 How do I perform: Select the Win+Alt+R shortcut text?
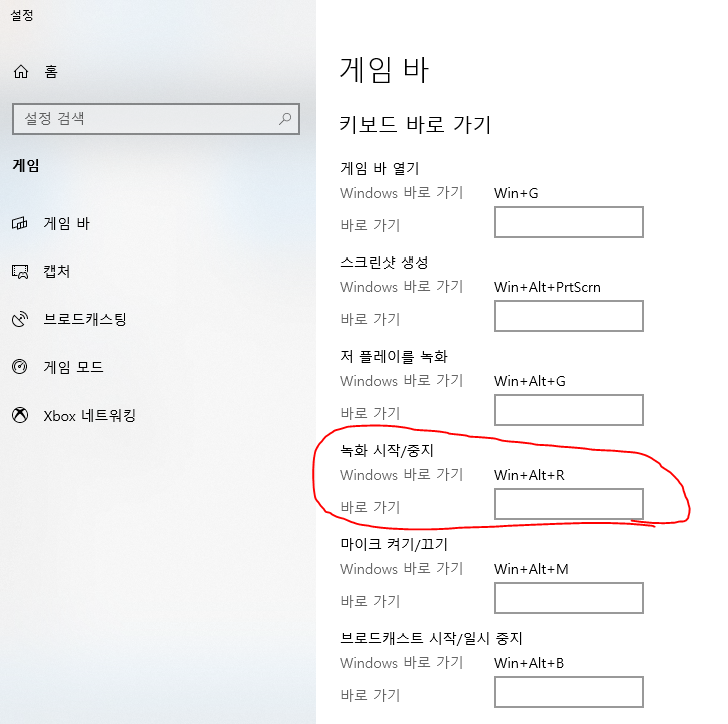pyautogui.click(x=529, y=475)
